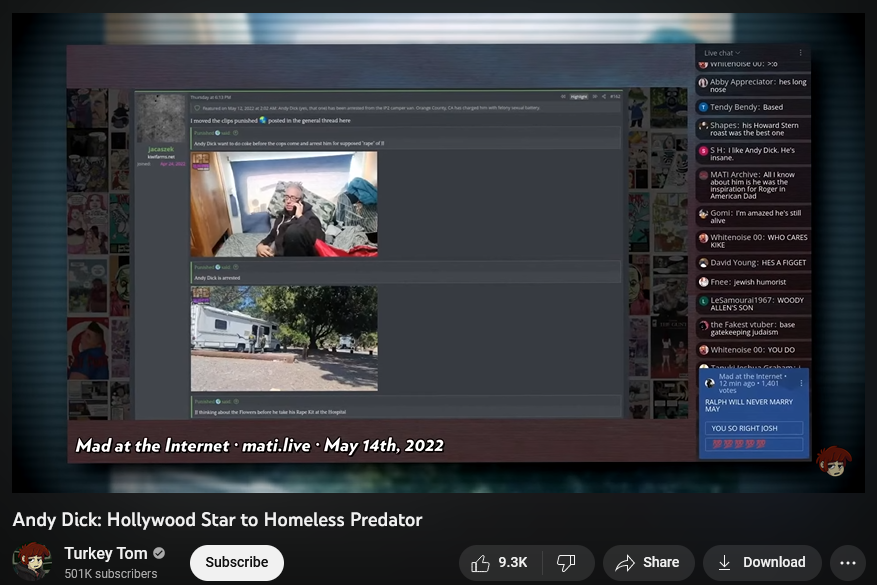This screenshot has width=877, height=585.
Task: Click the 501K subscribers text
Action: pos(111,574)
